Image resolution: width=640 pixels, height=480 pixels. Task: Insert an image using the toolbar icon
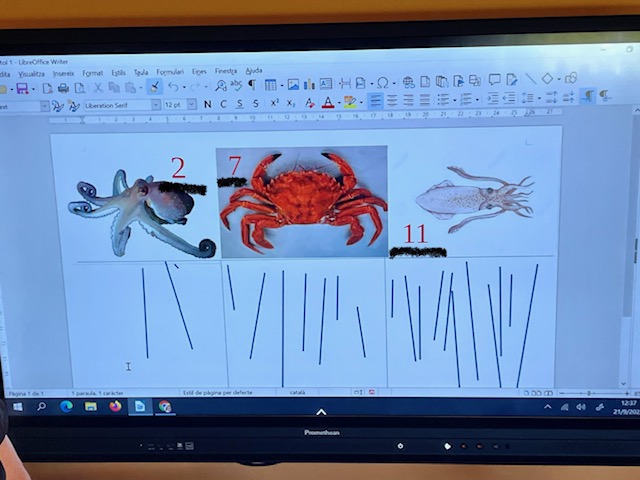click(293, 84)
